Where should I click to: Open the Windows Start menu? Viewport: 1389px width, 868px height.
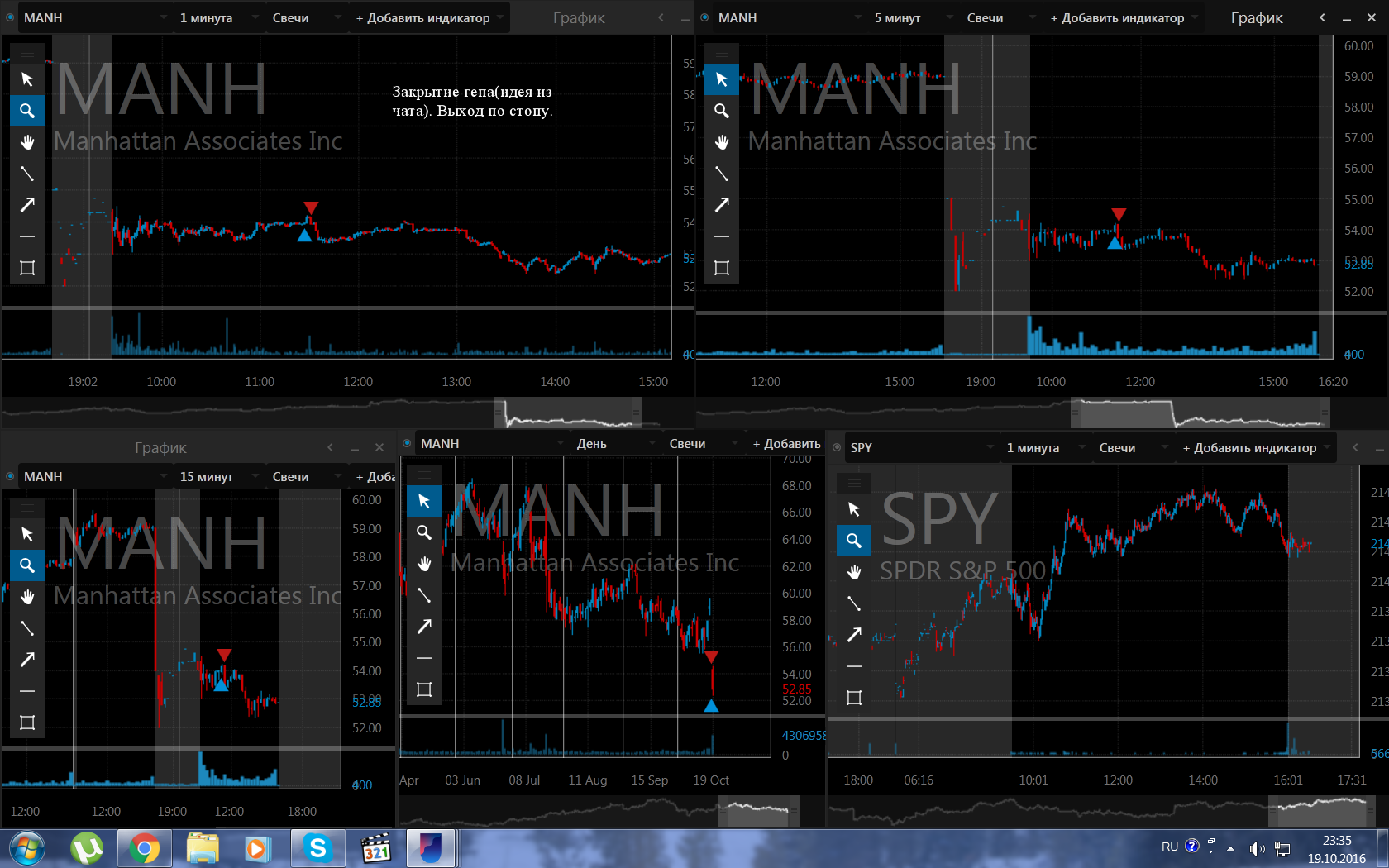pyautogui.click(x=27, y=848)
